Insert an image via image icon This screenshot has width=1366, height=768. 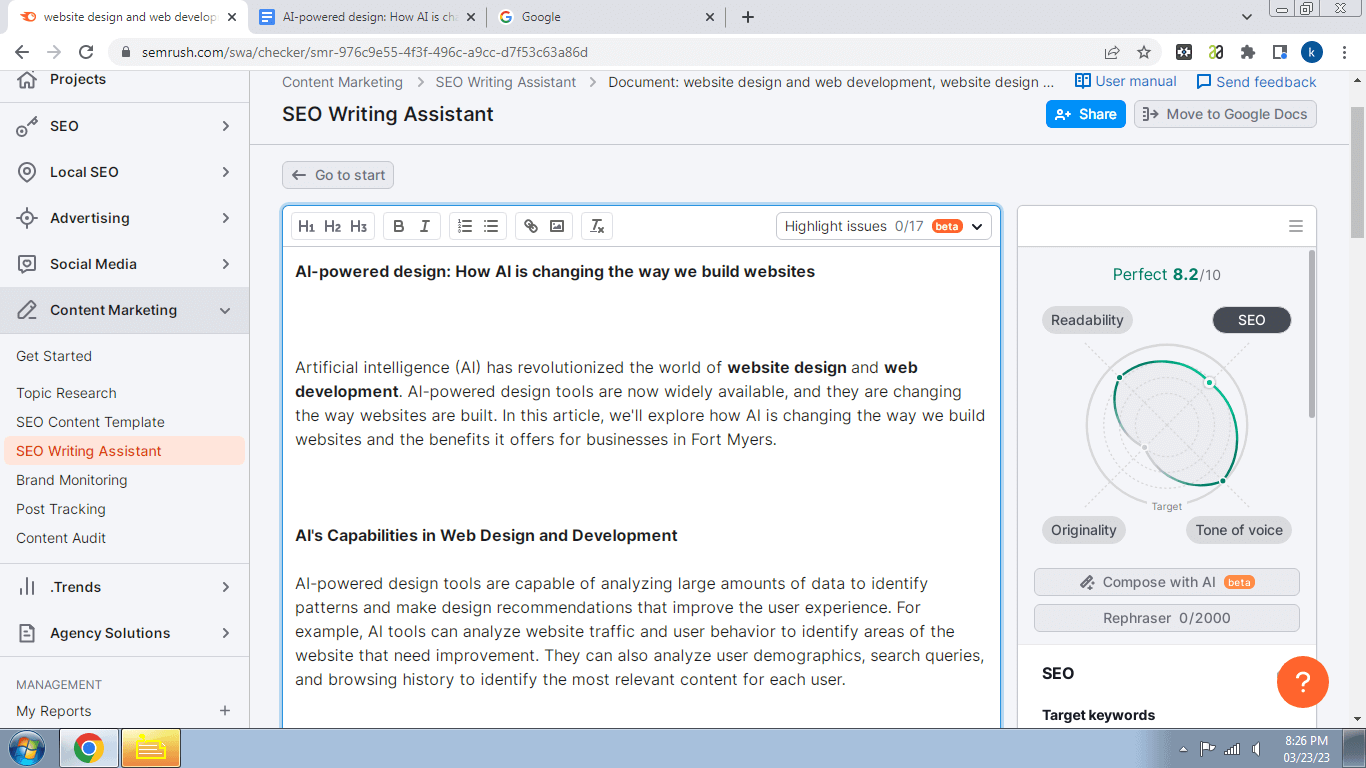(x=557, y=226)
